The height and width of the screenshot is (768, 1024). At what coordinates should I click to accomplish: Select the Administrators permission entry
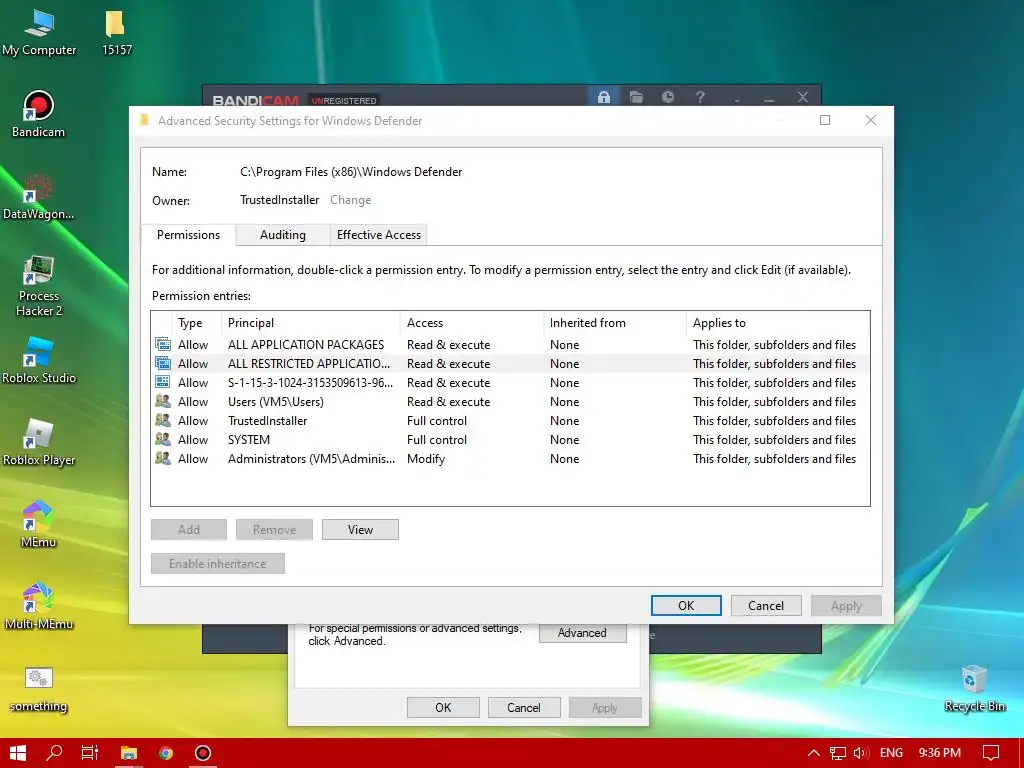(x=511, y=458)
